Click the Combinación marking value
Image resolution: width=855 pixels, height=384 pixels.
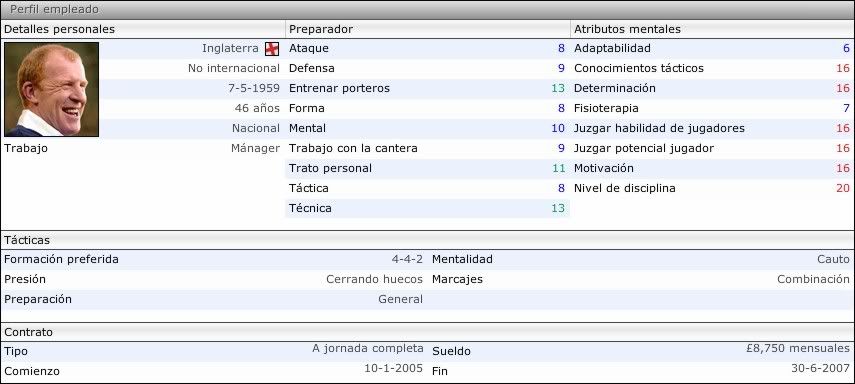814,279
